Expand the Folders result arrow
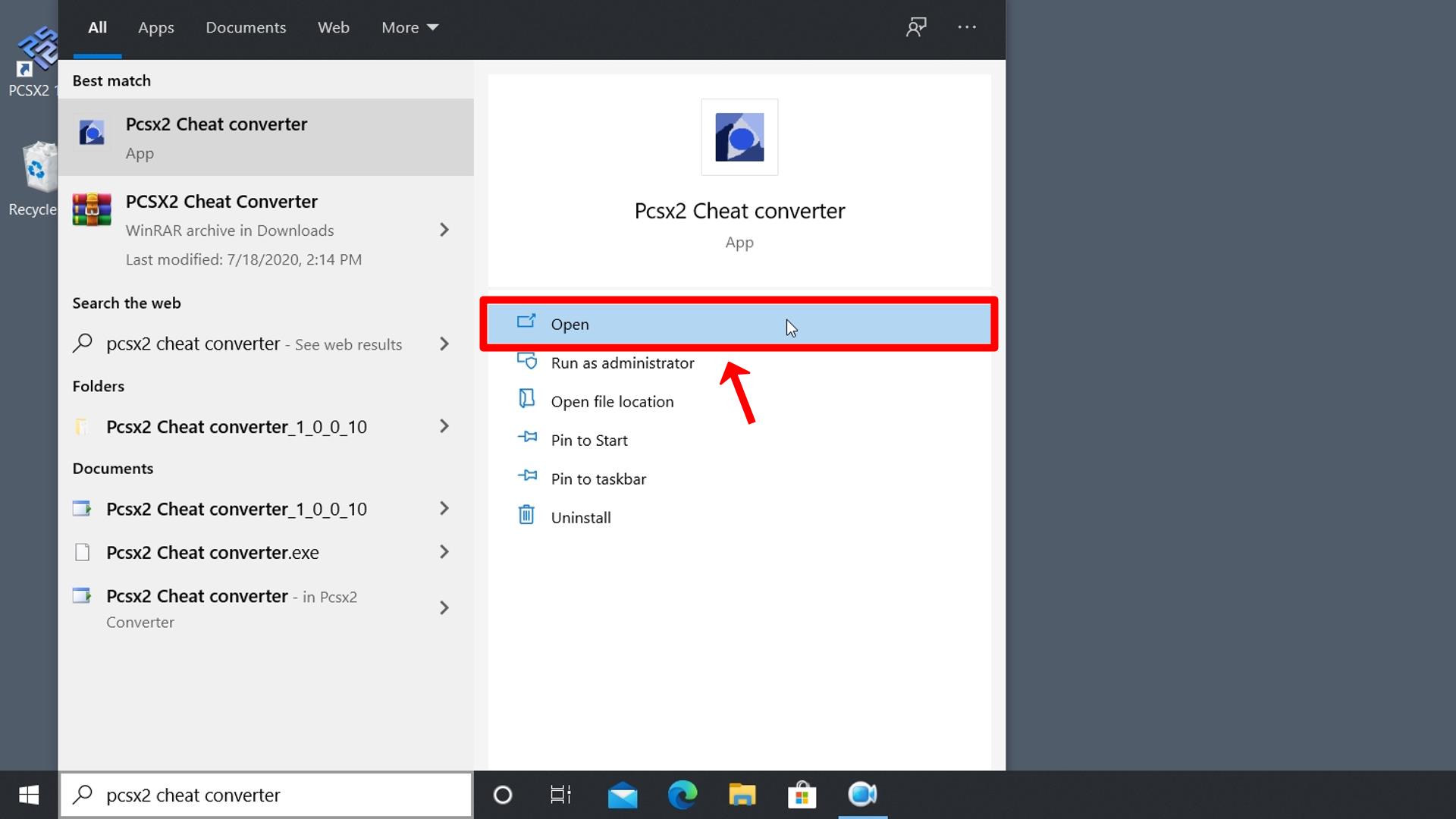Screen dimensions: 1456x819 click(445, 426)
